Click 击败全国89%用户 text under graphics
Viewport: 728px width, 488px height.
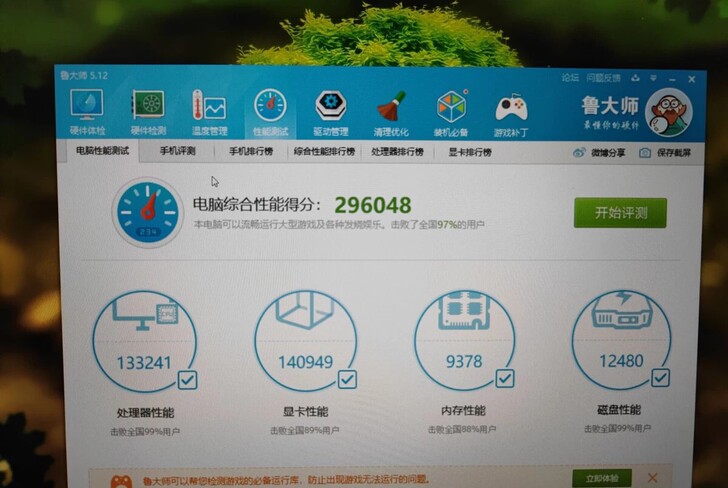tap(305, 430)
